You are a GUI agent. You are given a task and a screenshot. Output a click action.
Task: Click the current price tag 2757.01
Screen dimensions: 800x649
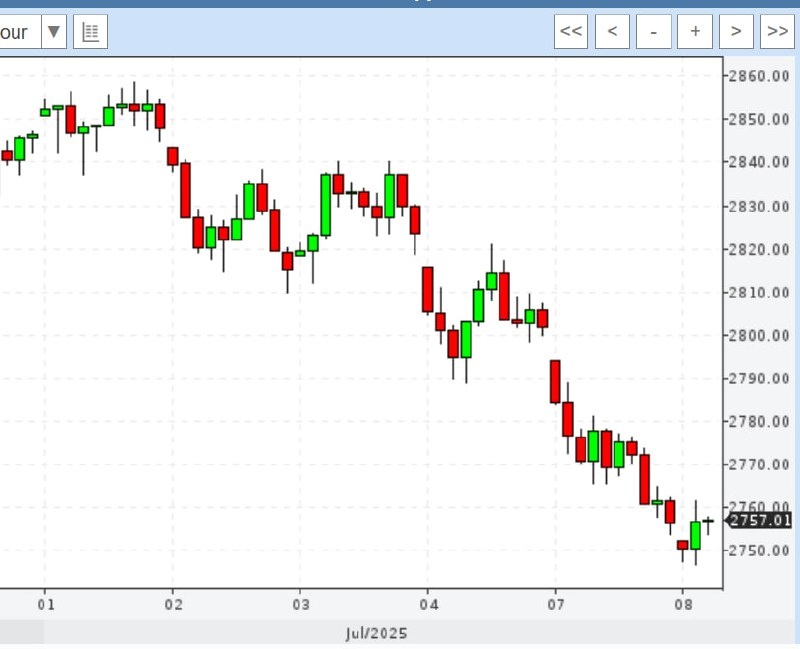[759, 520]
